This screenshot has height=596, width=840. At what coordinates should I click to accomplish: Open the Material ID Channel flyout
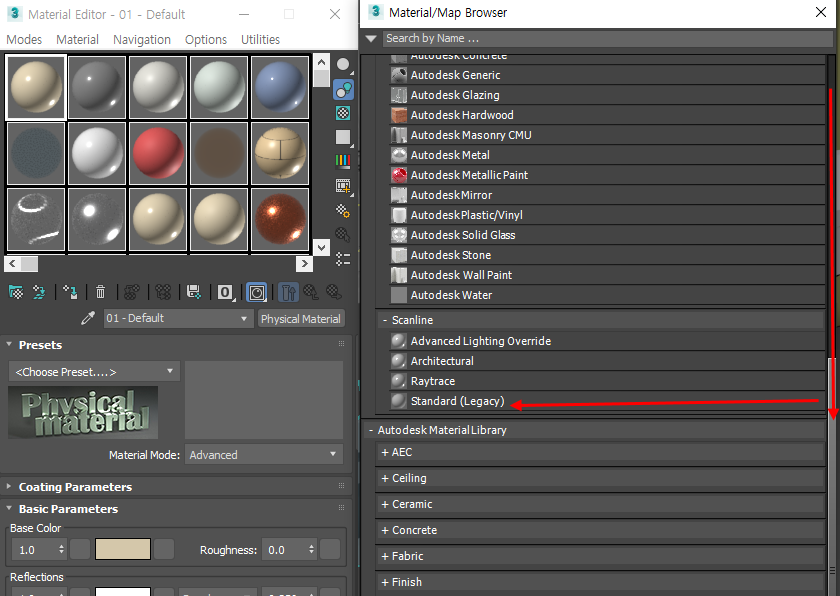coord(226,292)
